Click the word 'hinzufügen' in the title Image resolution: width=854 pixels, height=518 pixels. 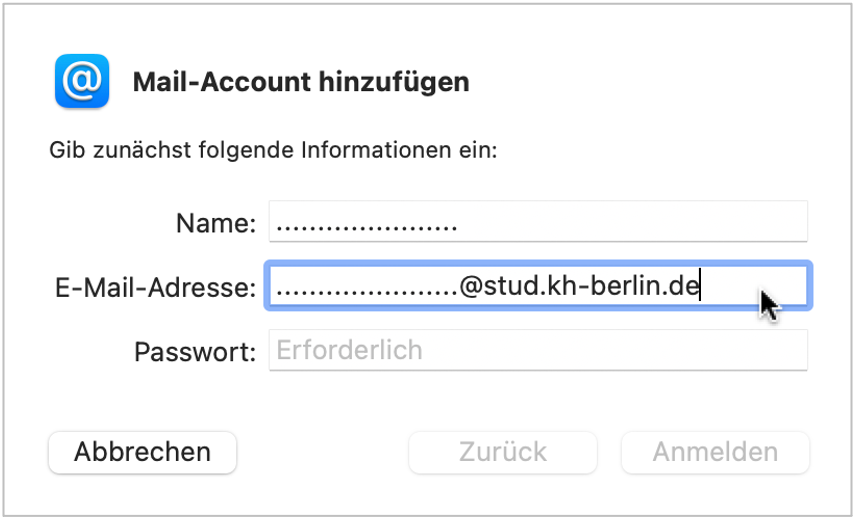tap(394, 82)
